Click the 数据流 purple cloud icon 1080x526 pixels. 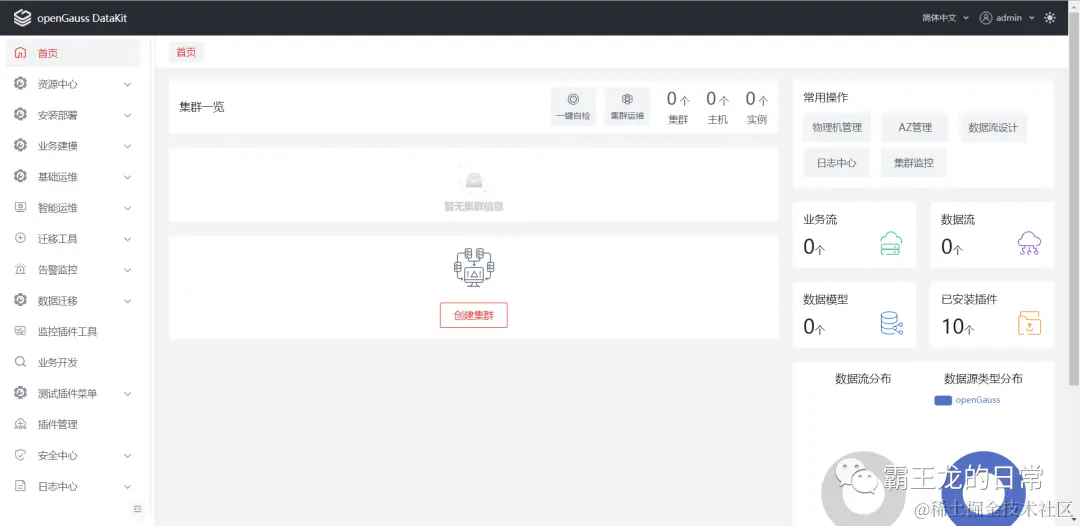point(1029,244)
